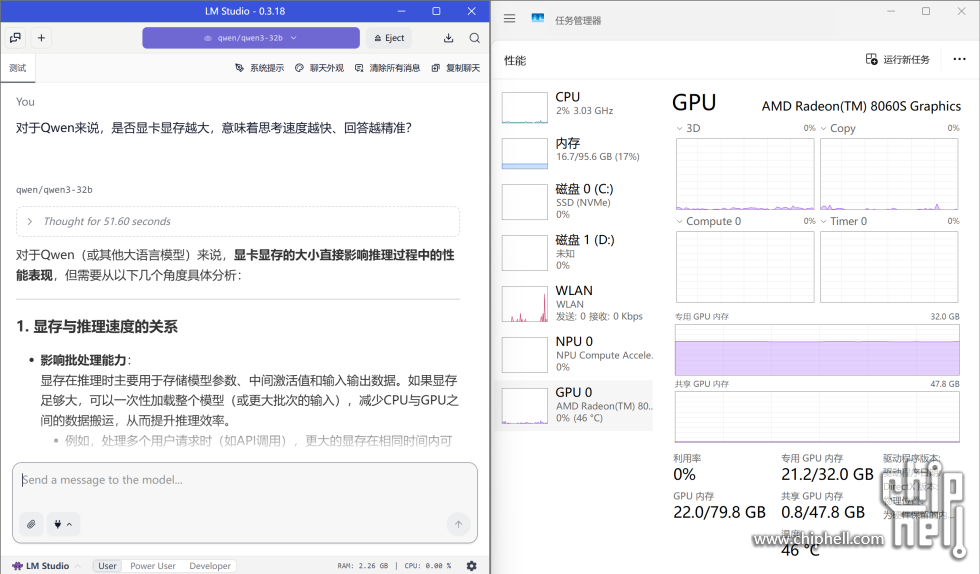Open 聊天外观 chat appearance option
The width and height of the screenshot is (980, 574).
coord(319,68)
